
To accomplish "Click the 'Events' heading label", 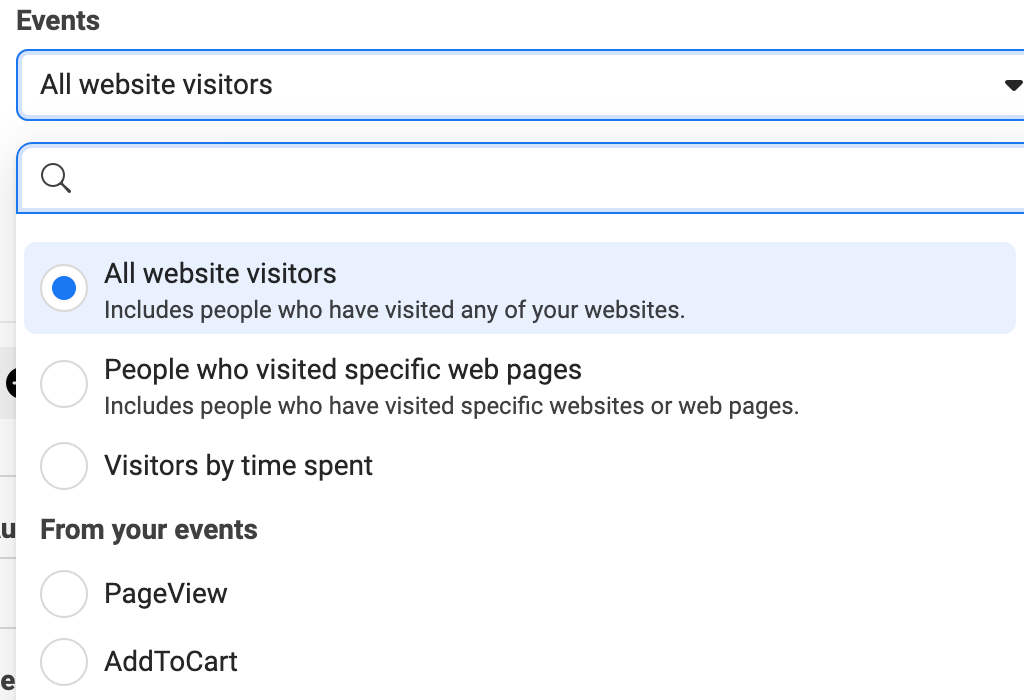I will (57, 20).
